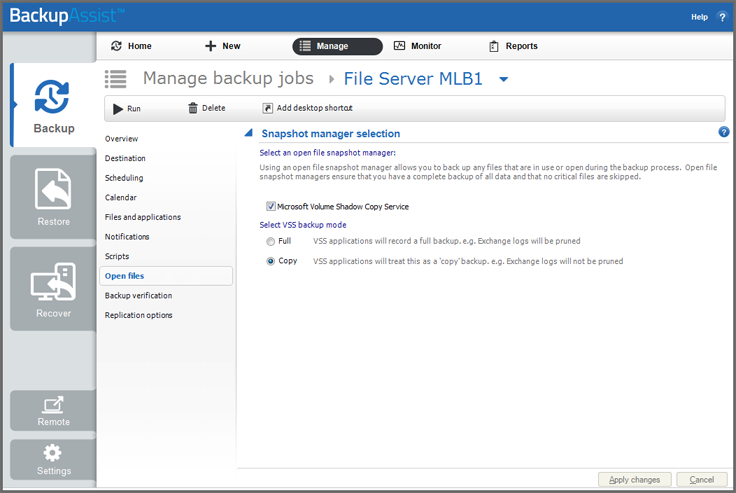Click the 'Select VSS backup mode' heading
736x493 pixels.
303,225
